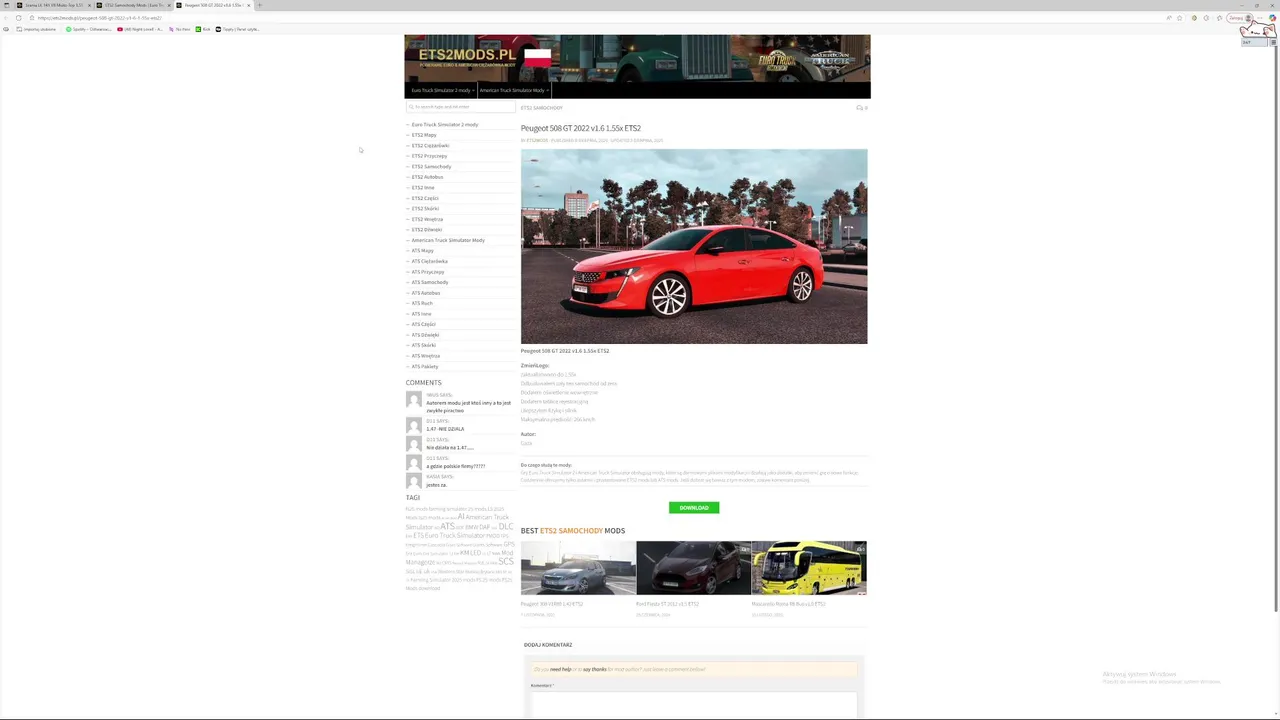1280x720 pixels.
Task: Open a new browser tab with plus button
Action: pos(259,5)
